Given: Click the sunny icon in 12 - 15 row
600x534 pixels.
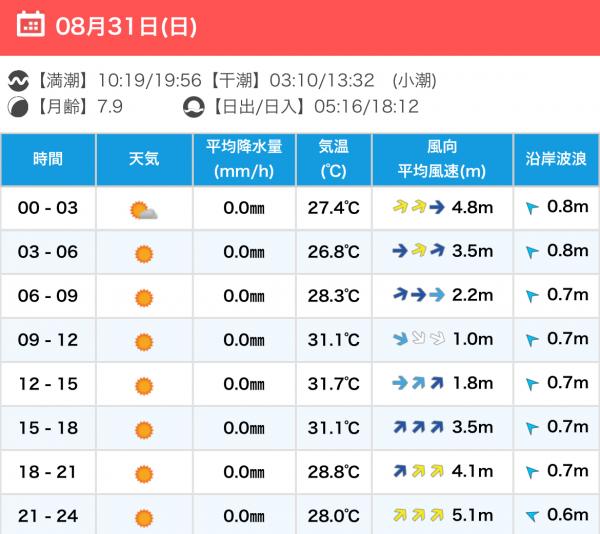Looking at the screenshot, I should (144, 386).
